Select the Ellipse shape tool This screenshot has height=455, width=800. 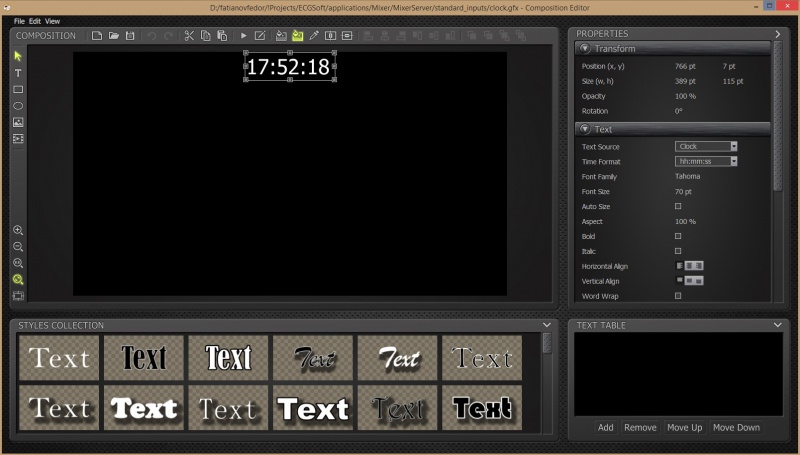coord(18,106)
